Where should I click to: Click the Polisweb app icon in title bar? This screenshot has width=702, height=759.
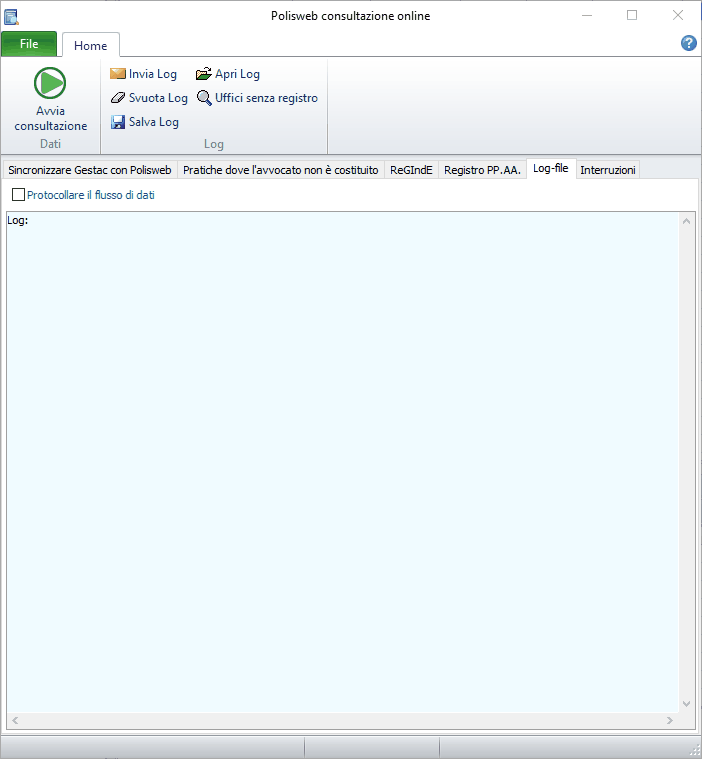tap(11, 16)
